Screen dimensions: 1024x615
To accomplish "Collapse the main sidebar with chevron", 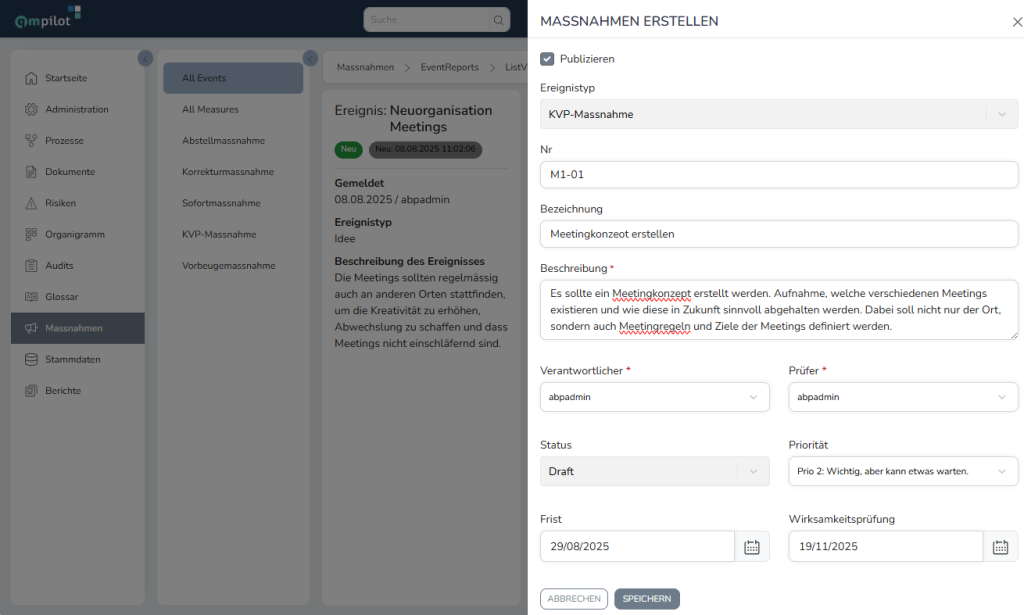I will pos(145,59).
